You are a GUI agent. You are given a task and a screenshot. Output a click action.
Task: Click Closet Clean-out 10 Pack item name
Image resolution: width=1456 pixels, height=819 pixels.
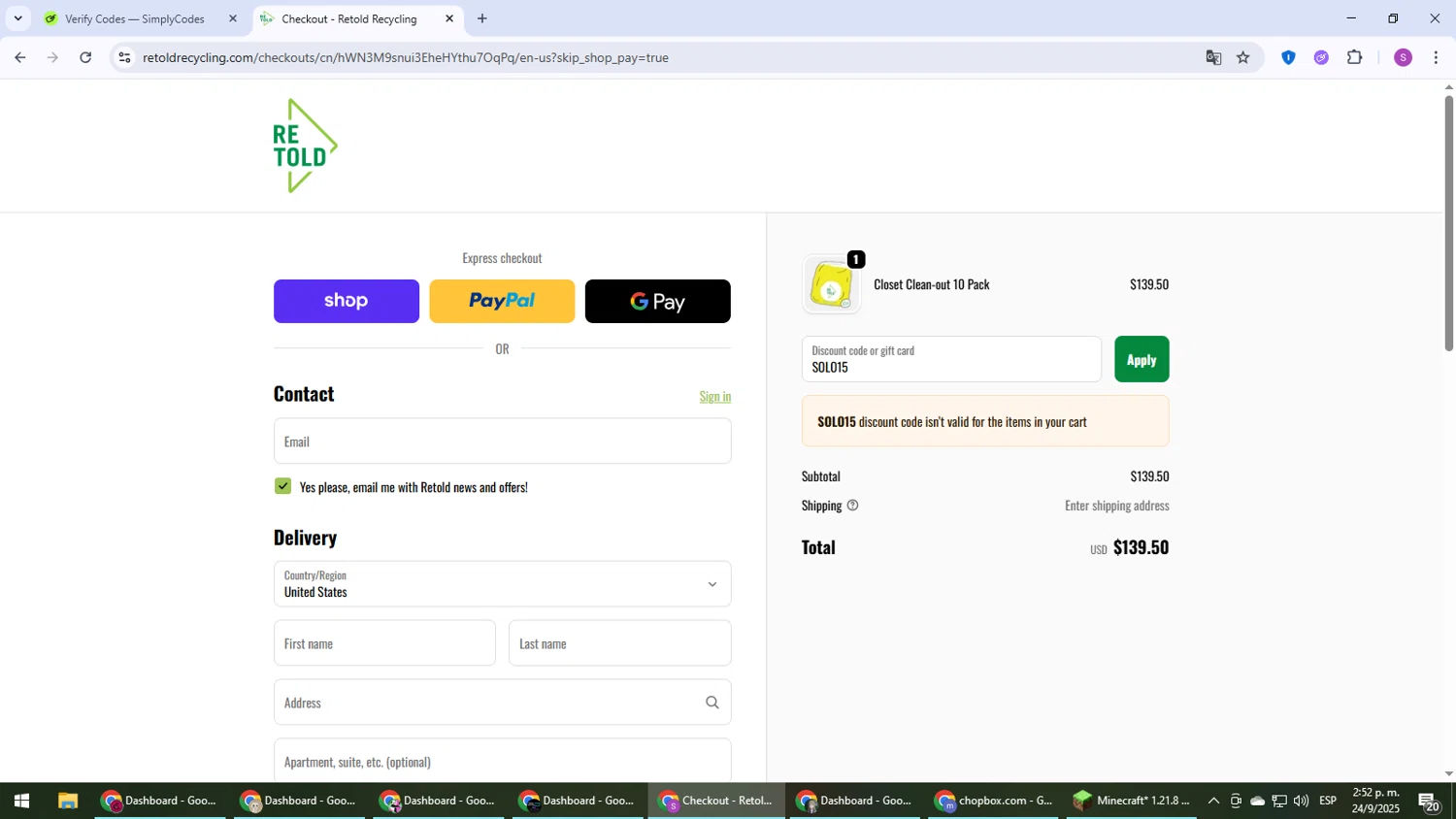[x=932, y=284]
